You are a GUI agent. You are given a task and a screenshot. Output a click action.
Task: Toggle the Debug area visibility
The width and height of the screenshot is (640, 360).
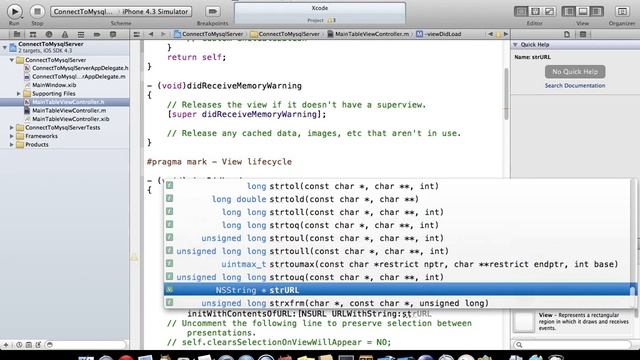coord(583,11)
